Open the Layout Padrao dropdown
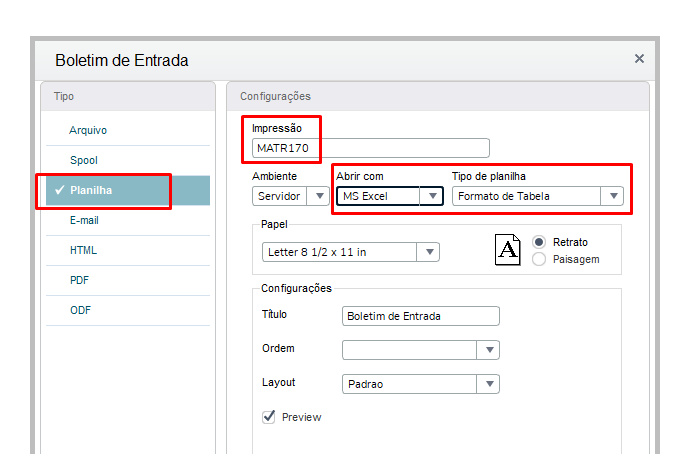Viewport: 686px width, 454px height. coord(420,384)
